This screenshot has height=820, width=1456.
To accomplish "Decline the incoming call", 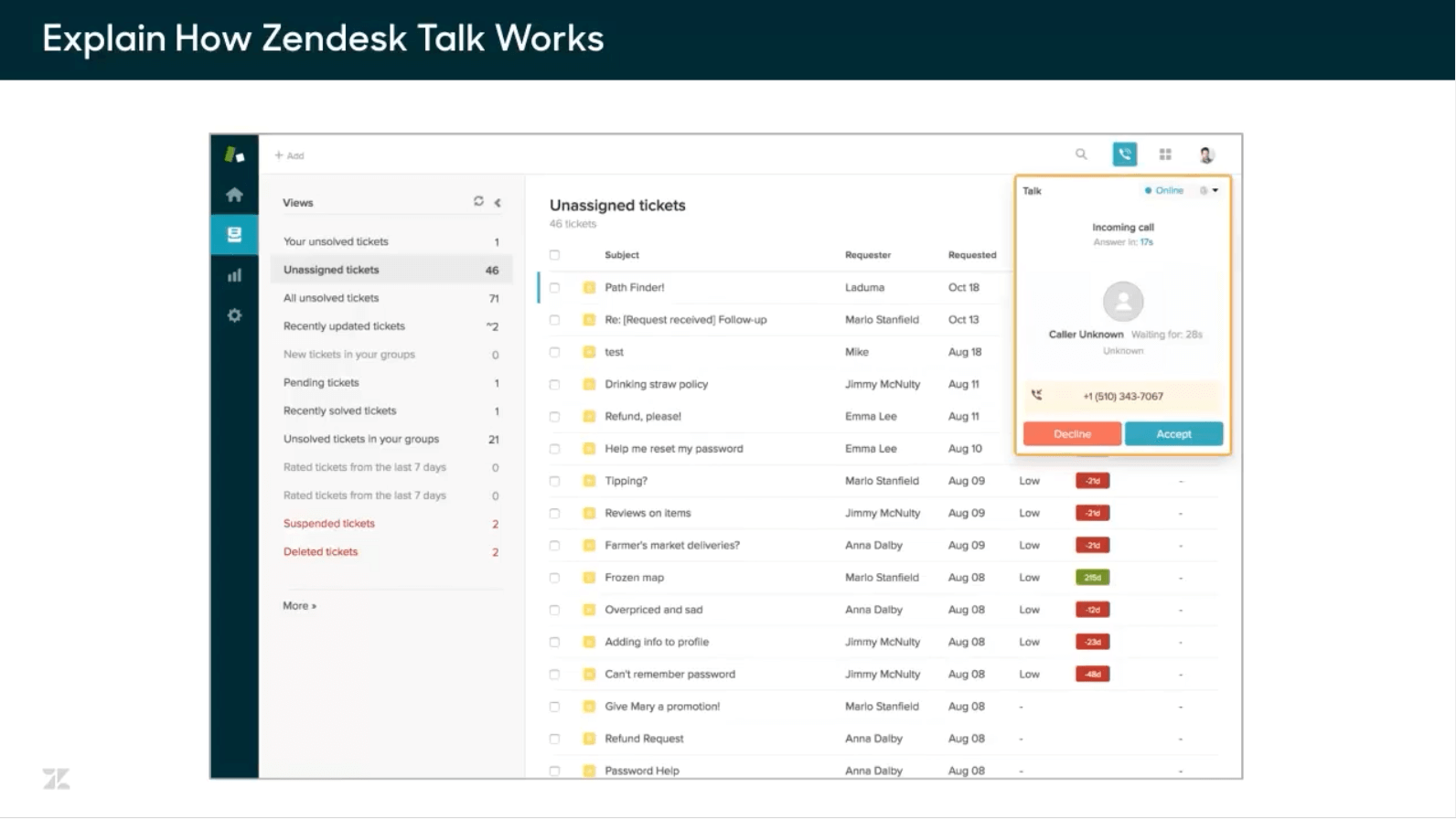I will pos(1072,434).
